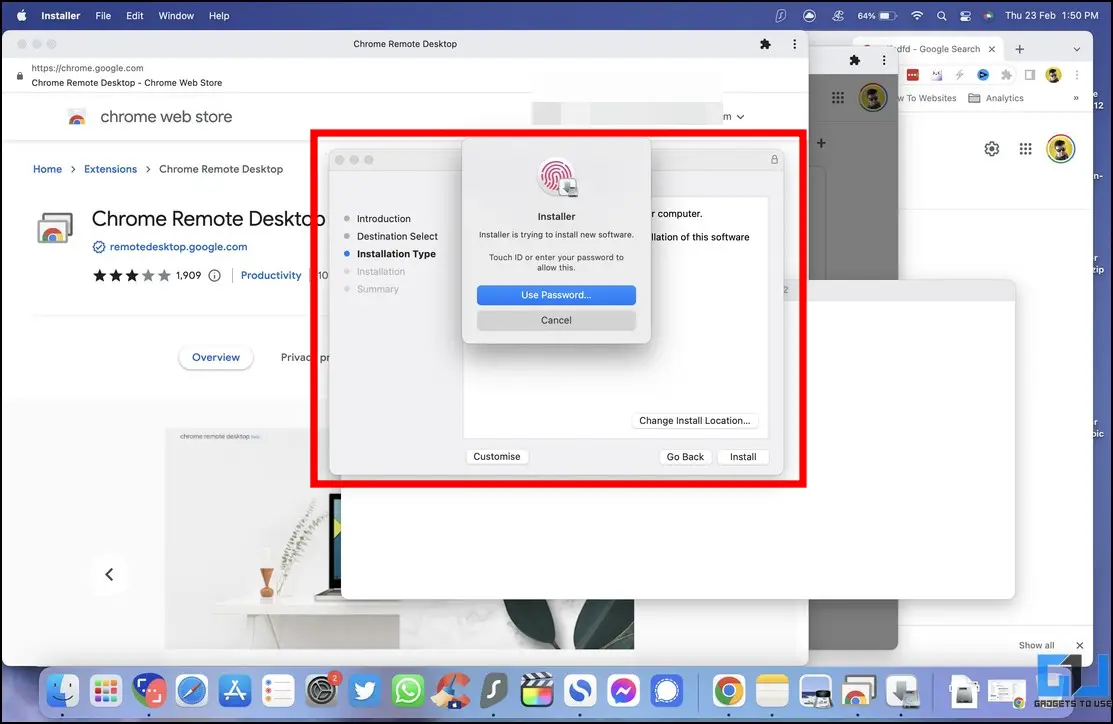The image size is (1113, 724).
Task: Click Use Password in the Installer dialog
Action: [x=556, y=295]
